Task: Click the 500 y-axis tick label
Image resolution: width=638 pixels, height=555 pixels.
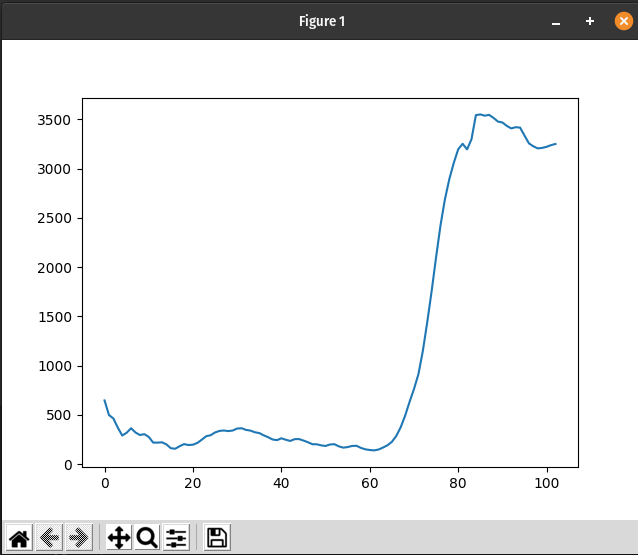Action: coord(59,415)
